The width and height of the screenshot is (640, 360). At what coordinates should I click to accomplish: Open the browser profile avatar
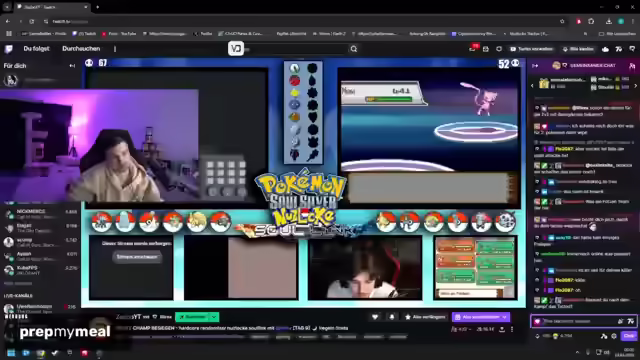pyautogui.click(x=621, y=21)
